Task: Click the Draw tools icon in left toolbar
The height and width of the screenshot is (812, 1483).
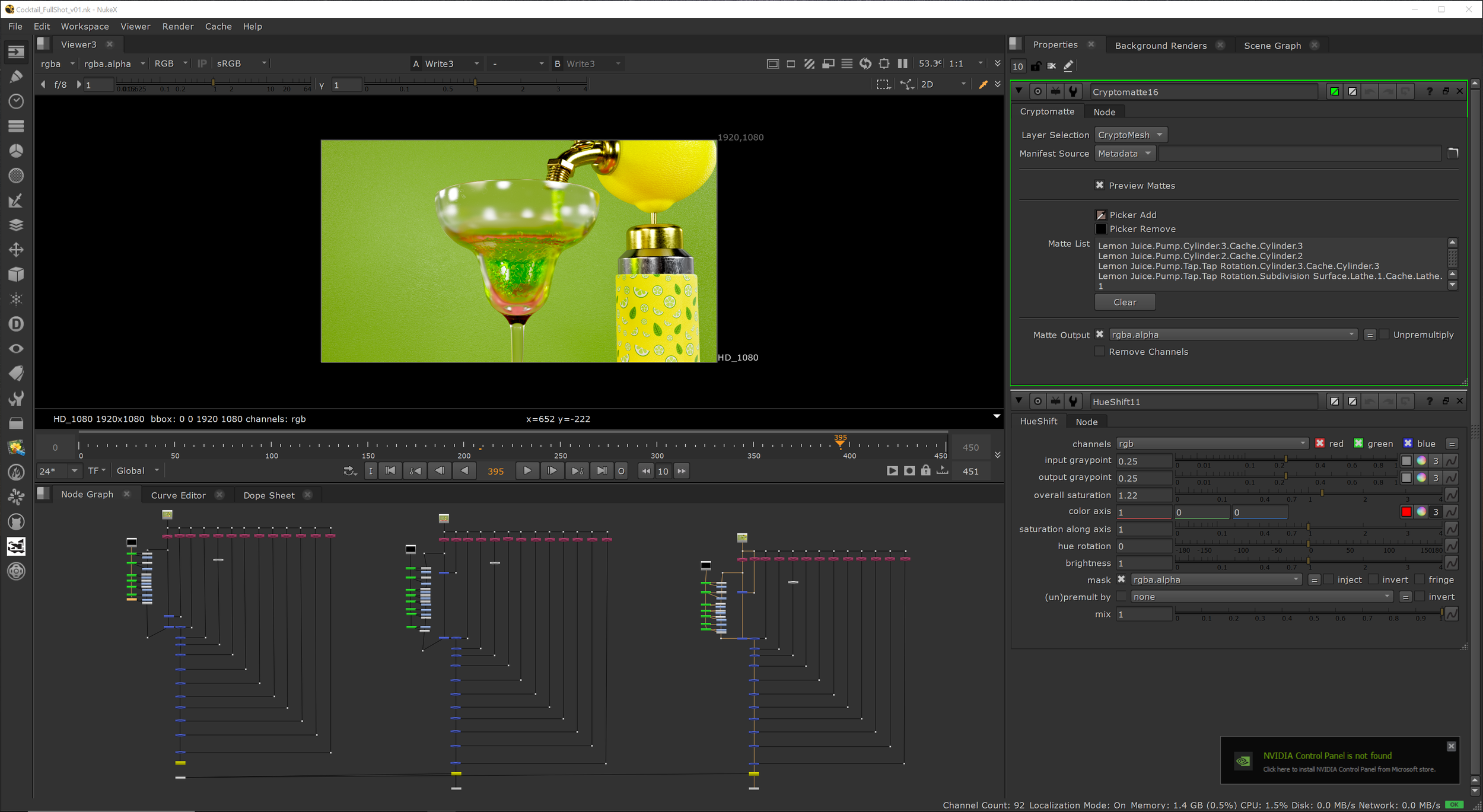Action: click(x=16, y=77)
